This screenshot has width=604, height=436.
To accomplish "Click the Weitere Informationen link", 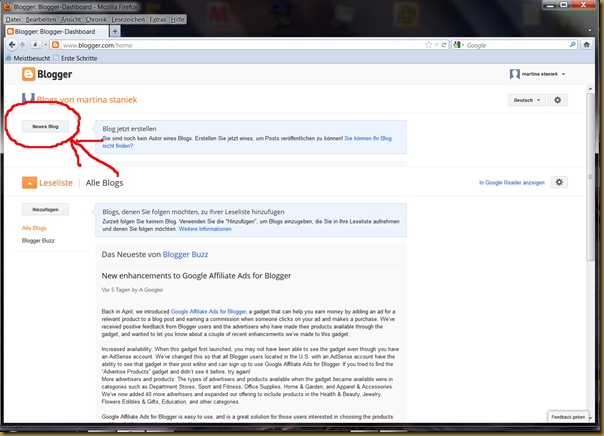I will click(x=205, y=229).
